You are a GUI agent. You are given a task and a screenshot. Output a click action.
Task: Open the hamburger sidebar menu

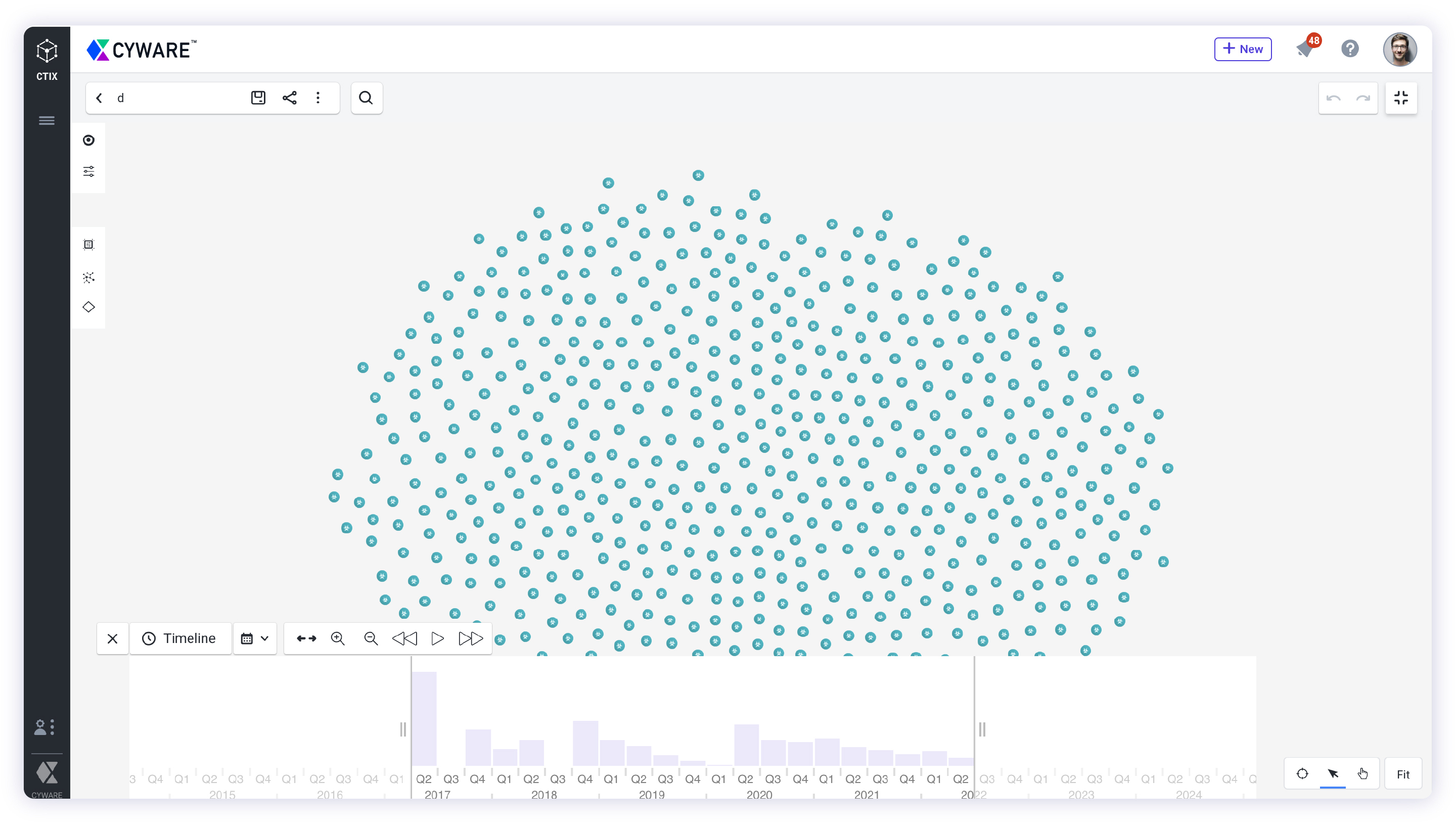(x=47, y=120)
